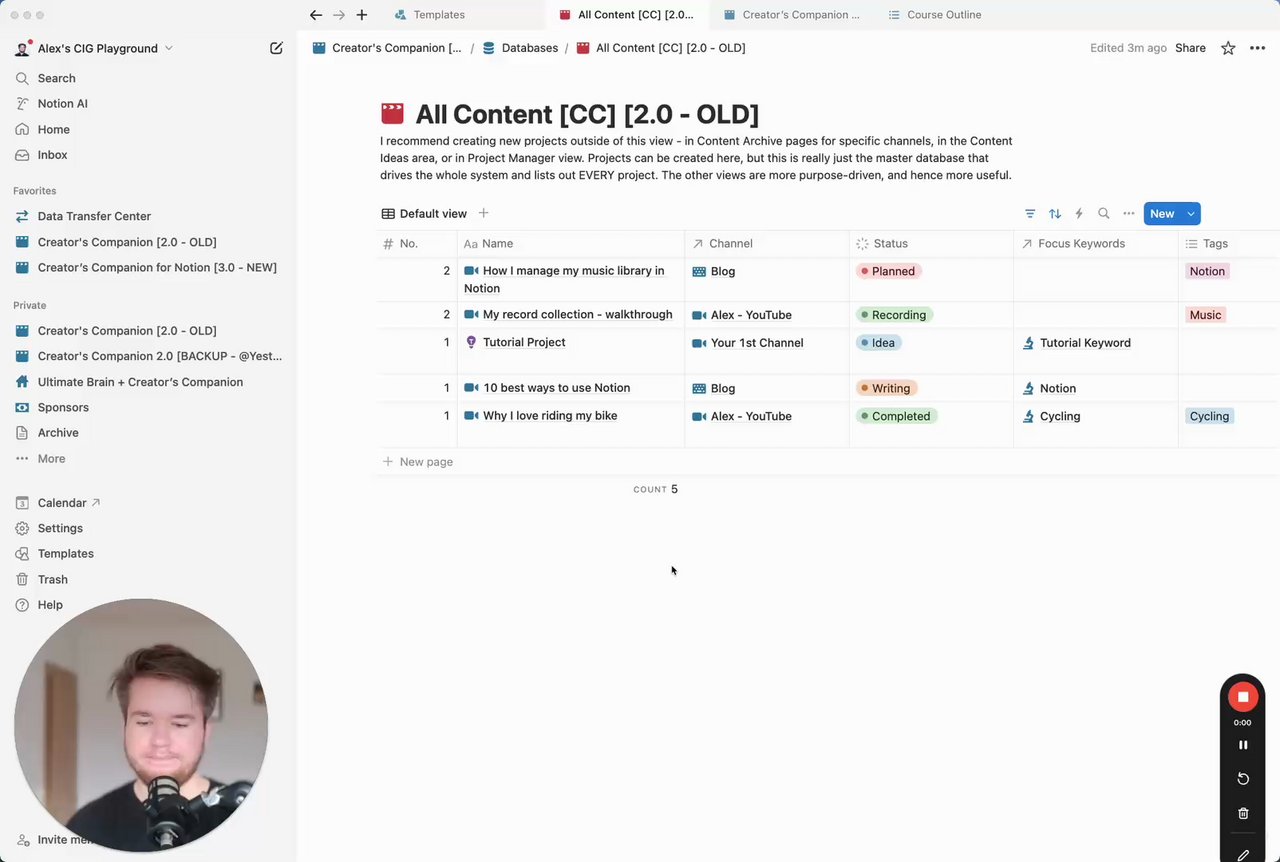Open the sort options icon
Viewport: 1280px width, 862px height.
pyautogui.click(x=1055, y=213)
